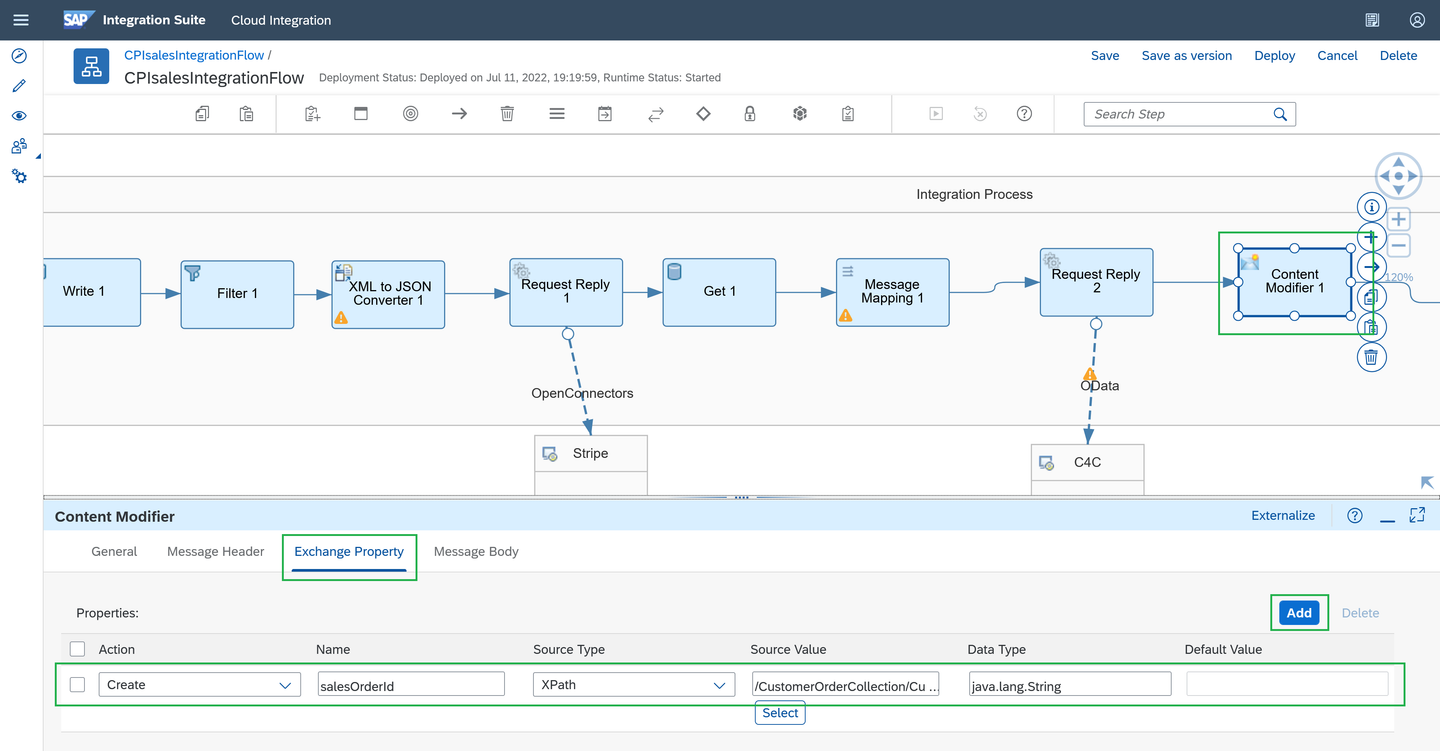Click the trash icon in the editor toolbar
Screen dimensions: 1440x751
(507, 114)
